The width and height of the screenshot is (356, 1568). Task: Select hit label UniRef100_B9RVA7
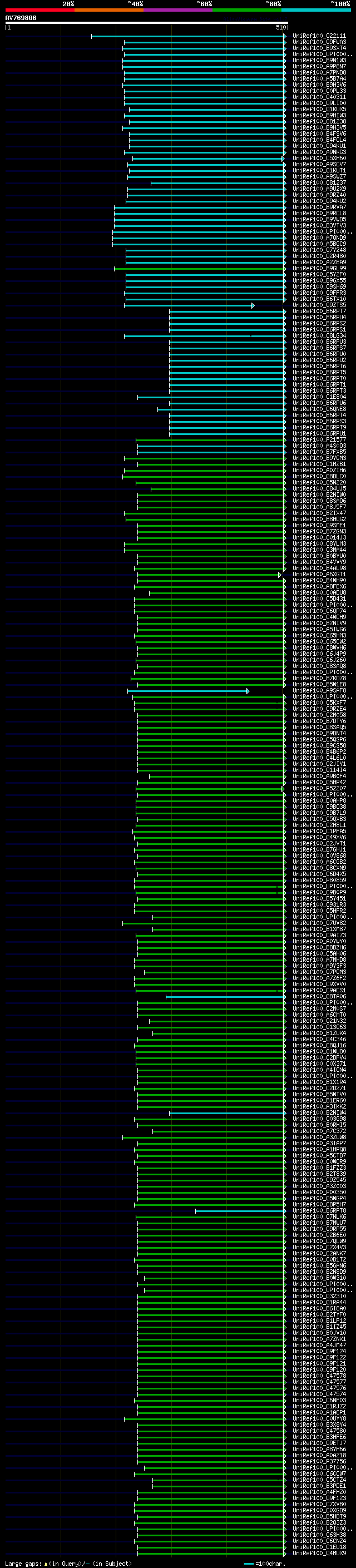click(319, 207)
